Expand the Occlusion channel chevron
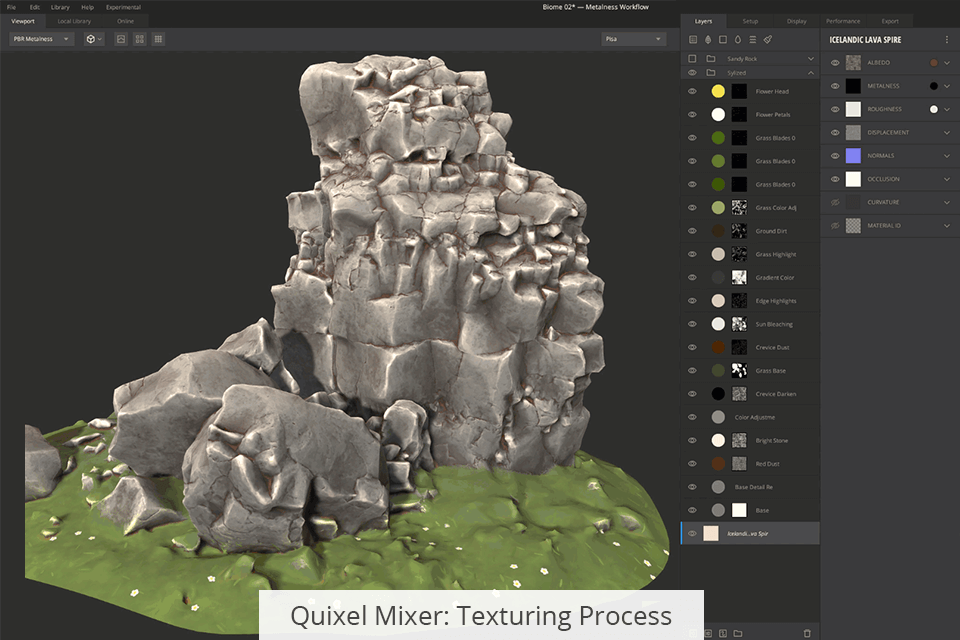Image resolution: width=960 pixels, height=640 pixels. [x=947, y=179]
